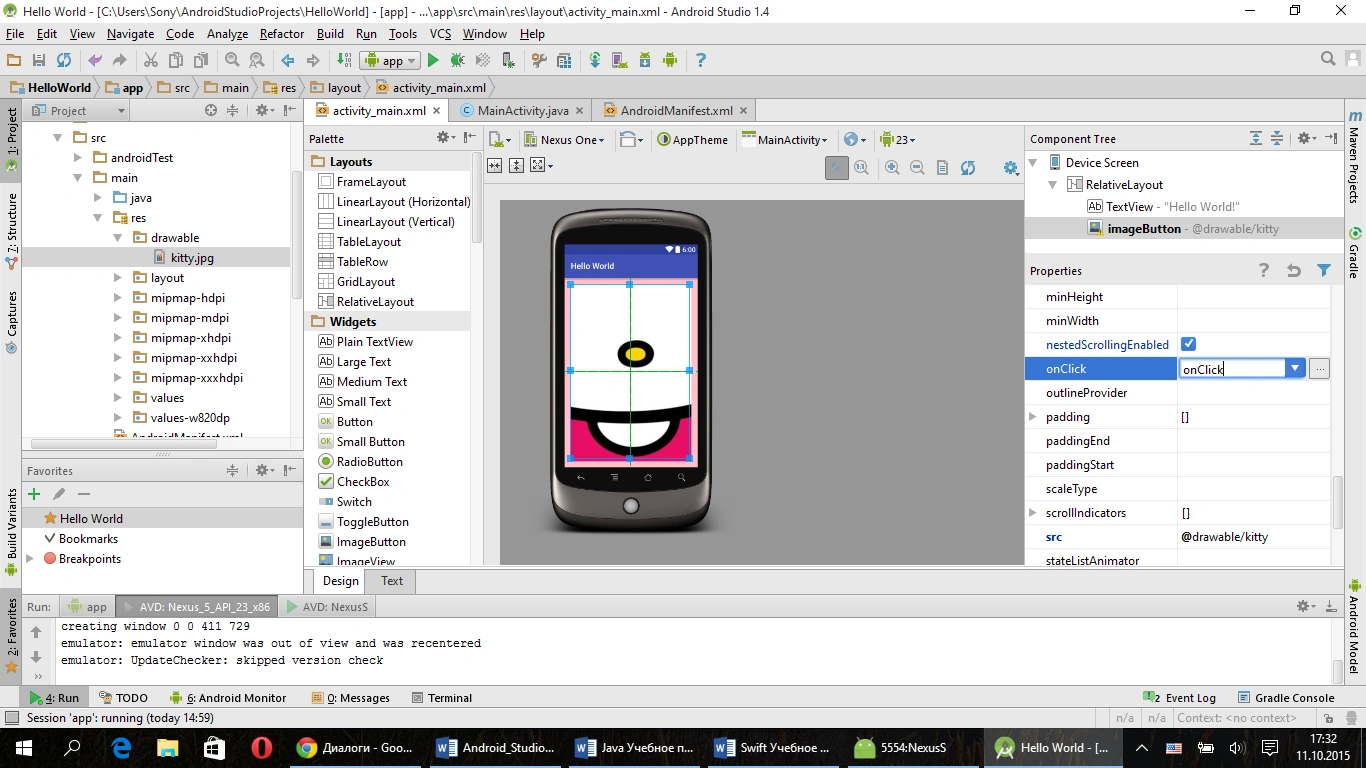Open the AVD Manager from toolbar

(x=619, y=60)
